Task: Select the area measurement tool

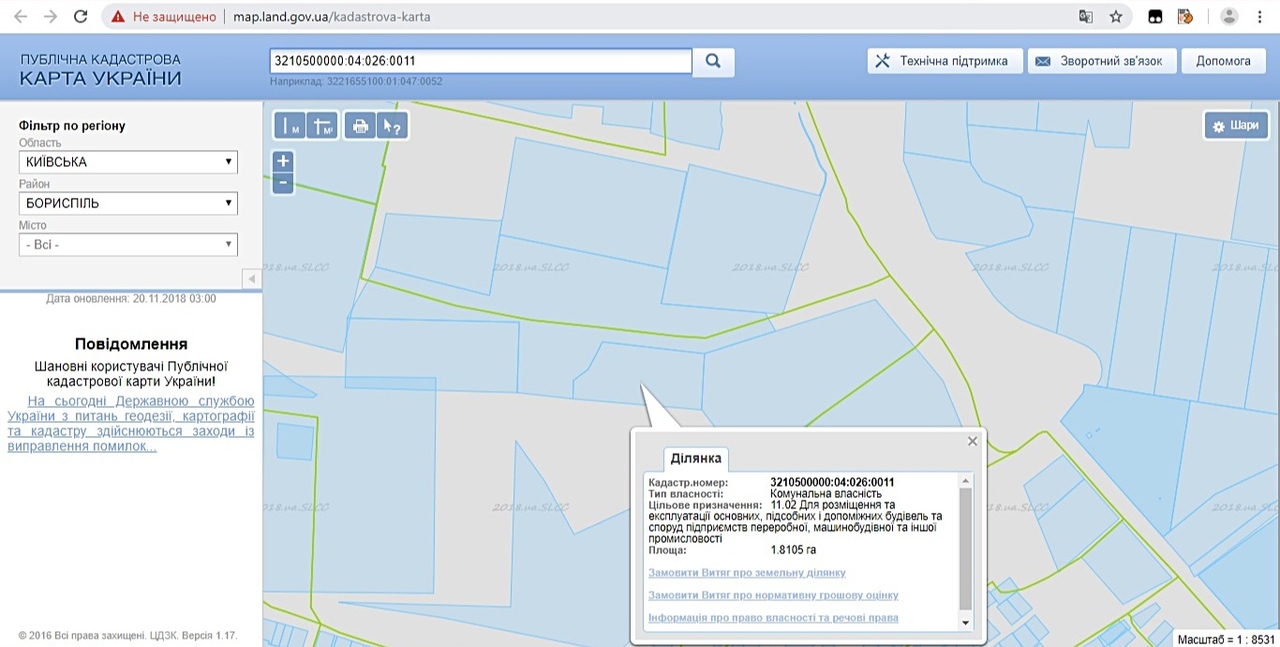Action: click(322, 126)
